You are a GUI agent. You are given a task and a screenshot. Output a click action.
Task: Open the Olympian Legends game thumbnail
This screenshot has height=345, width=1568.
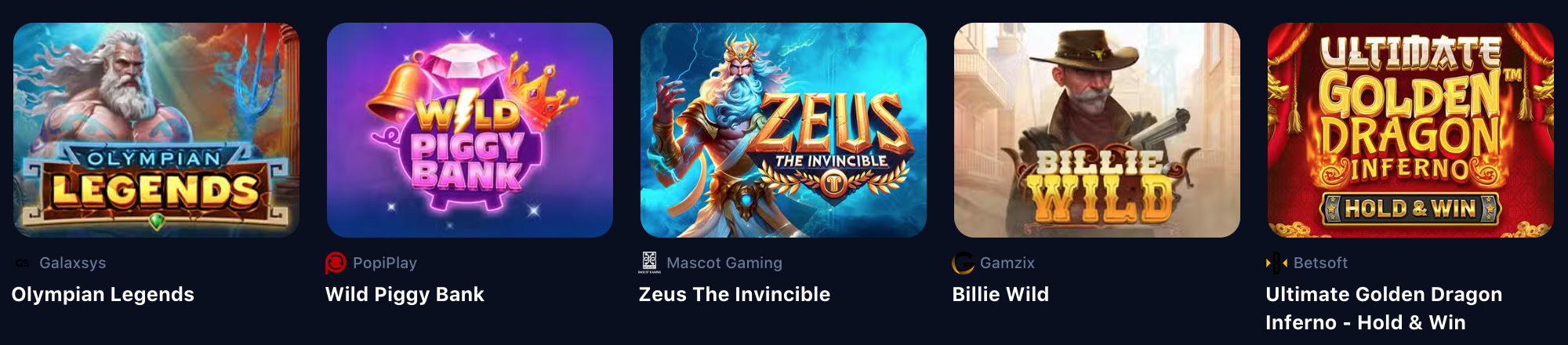coord(156,130)
